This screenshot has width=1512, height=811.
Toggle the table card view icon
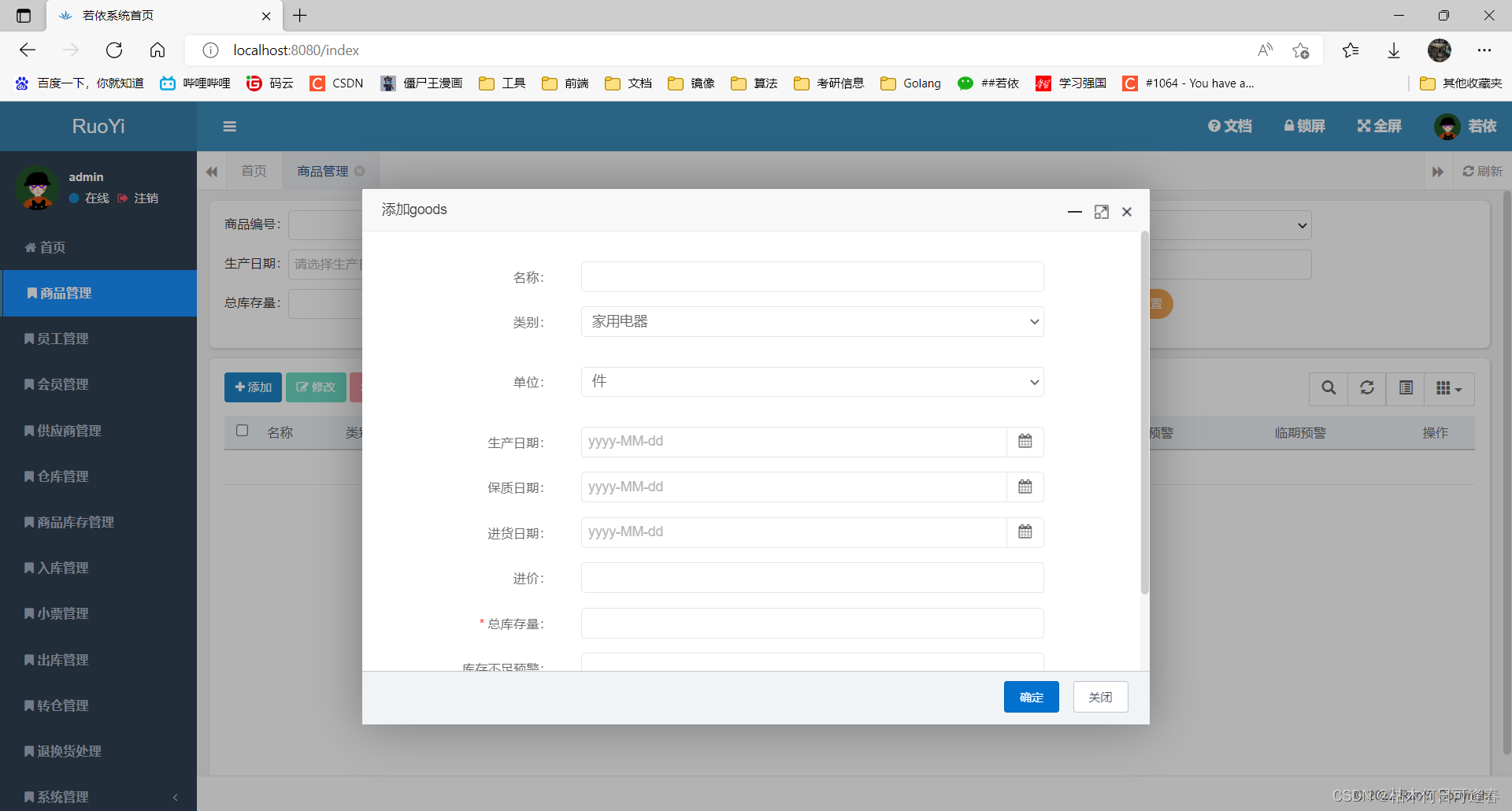pyautogui.click(x=1406, y=388)
